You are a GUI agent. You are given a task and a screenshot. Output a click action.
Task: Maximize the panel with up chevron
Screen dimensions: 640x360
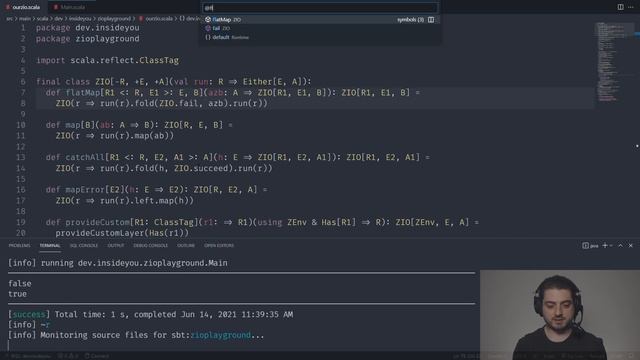point(620,245)
